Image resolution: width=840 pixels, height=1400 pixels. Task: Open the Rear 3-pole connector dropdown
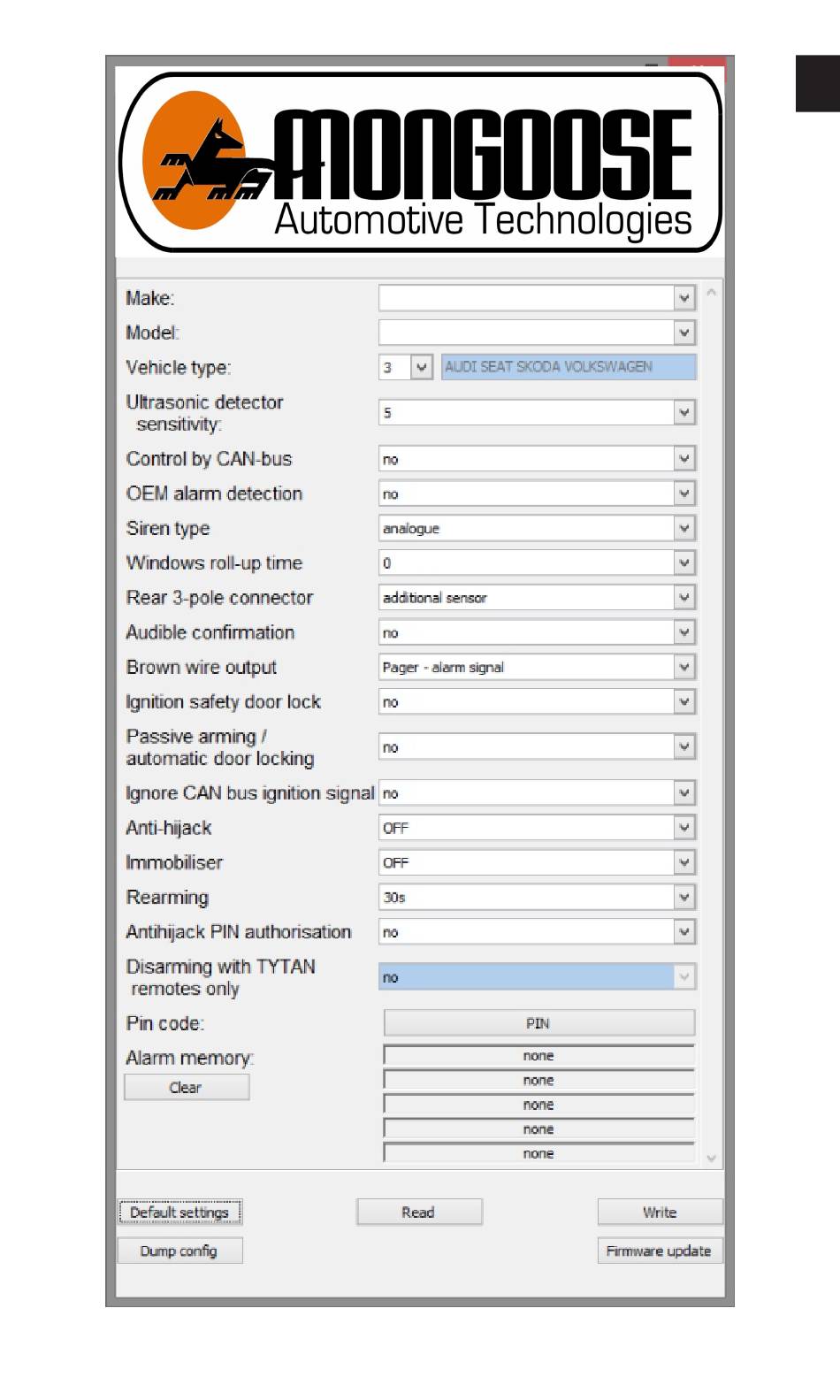[x=537, y=597]
